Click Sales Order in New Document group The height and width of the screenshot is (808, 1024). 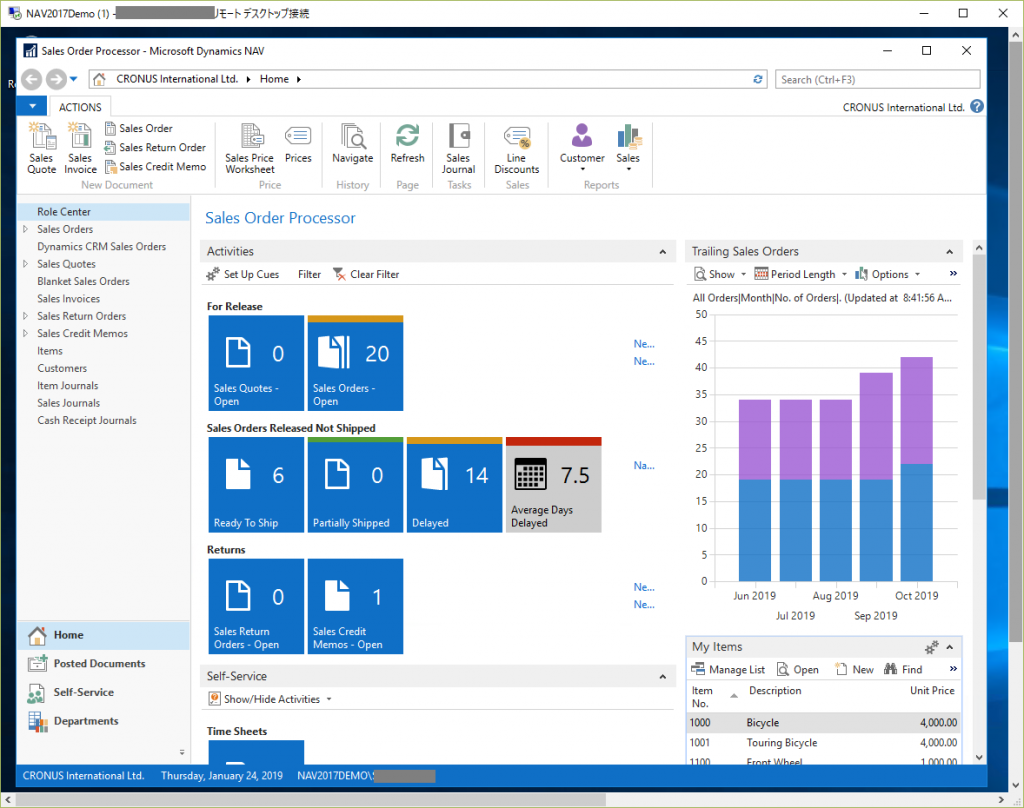[138, 128]
